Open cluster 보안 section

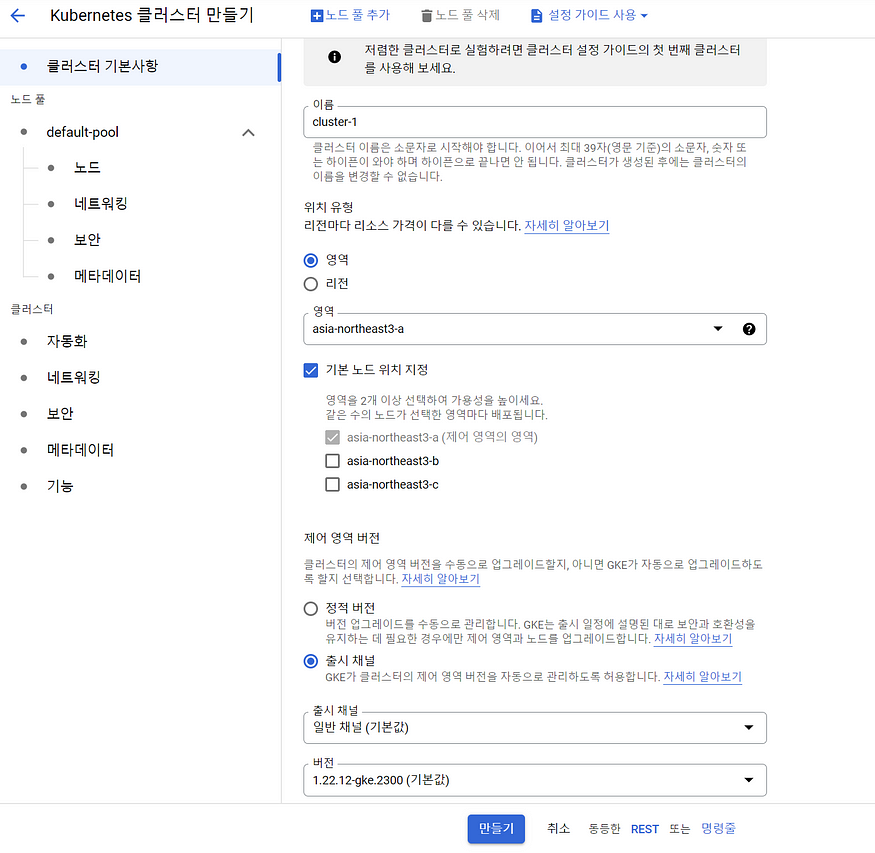(x=60, y=414)
